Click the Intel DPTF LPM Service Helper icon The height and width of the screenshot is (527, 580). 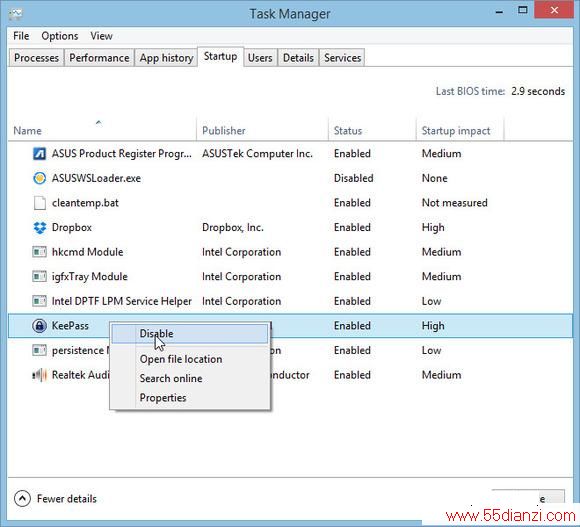(x=40, y=301)
